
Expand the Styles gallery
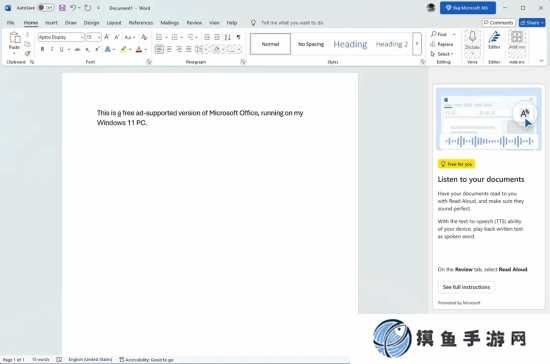[417, 44]
